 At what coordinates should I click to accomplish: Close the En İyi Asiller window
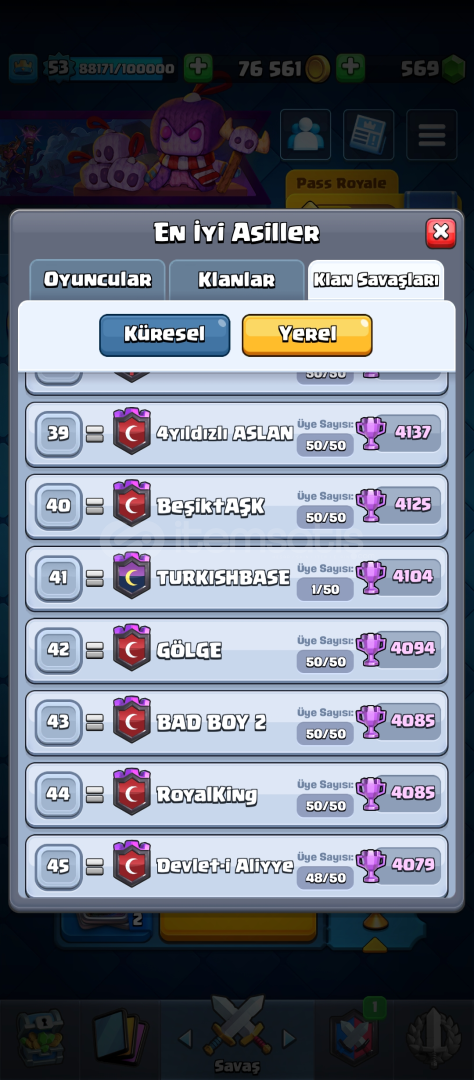[440, 233]
